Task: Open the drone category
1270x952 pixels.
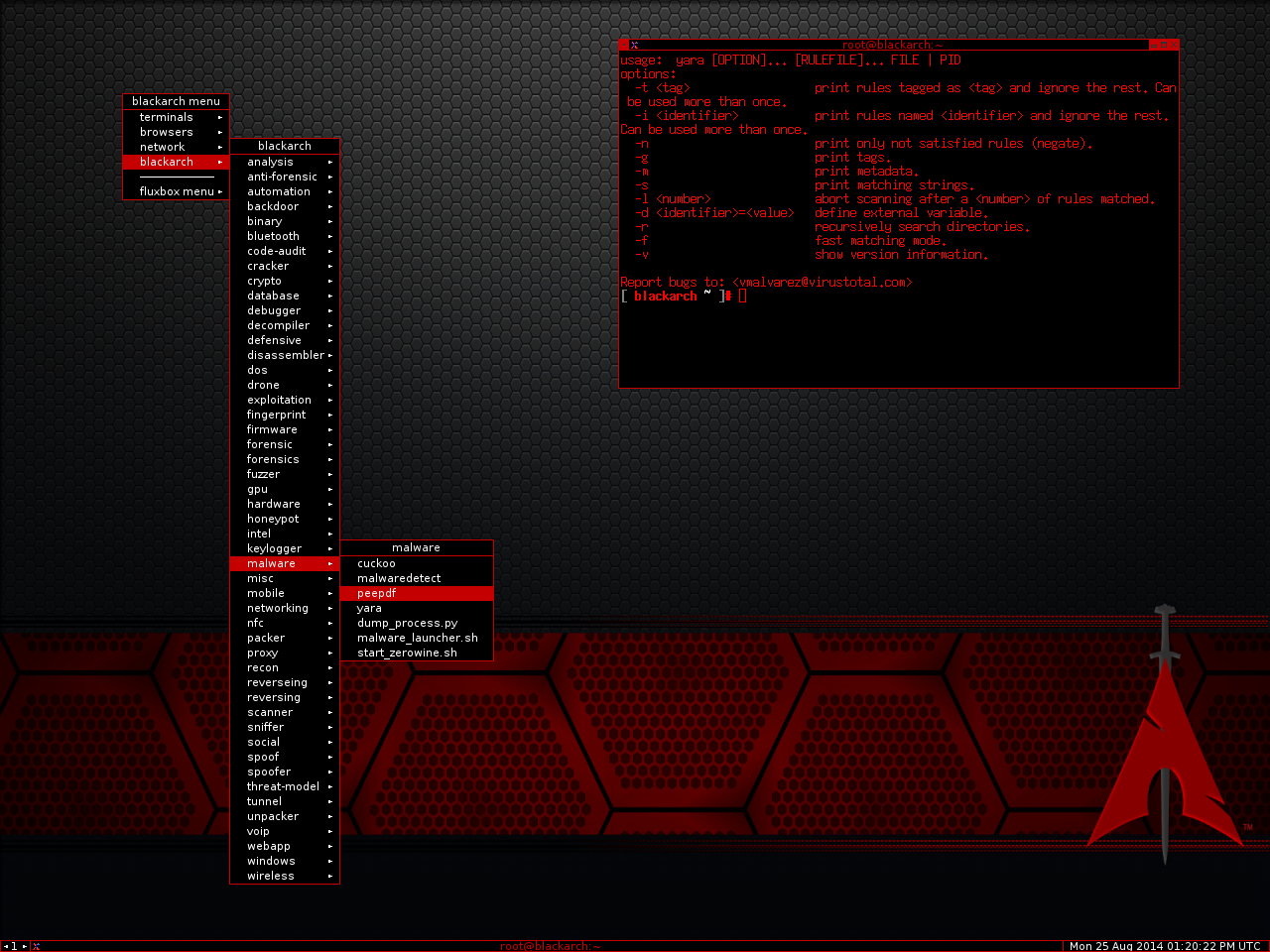Action: pos(285,385)
